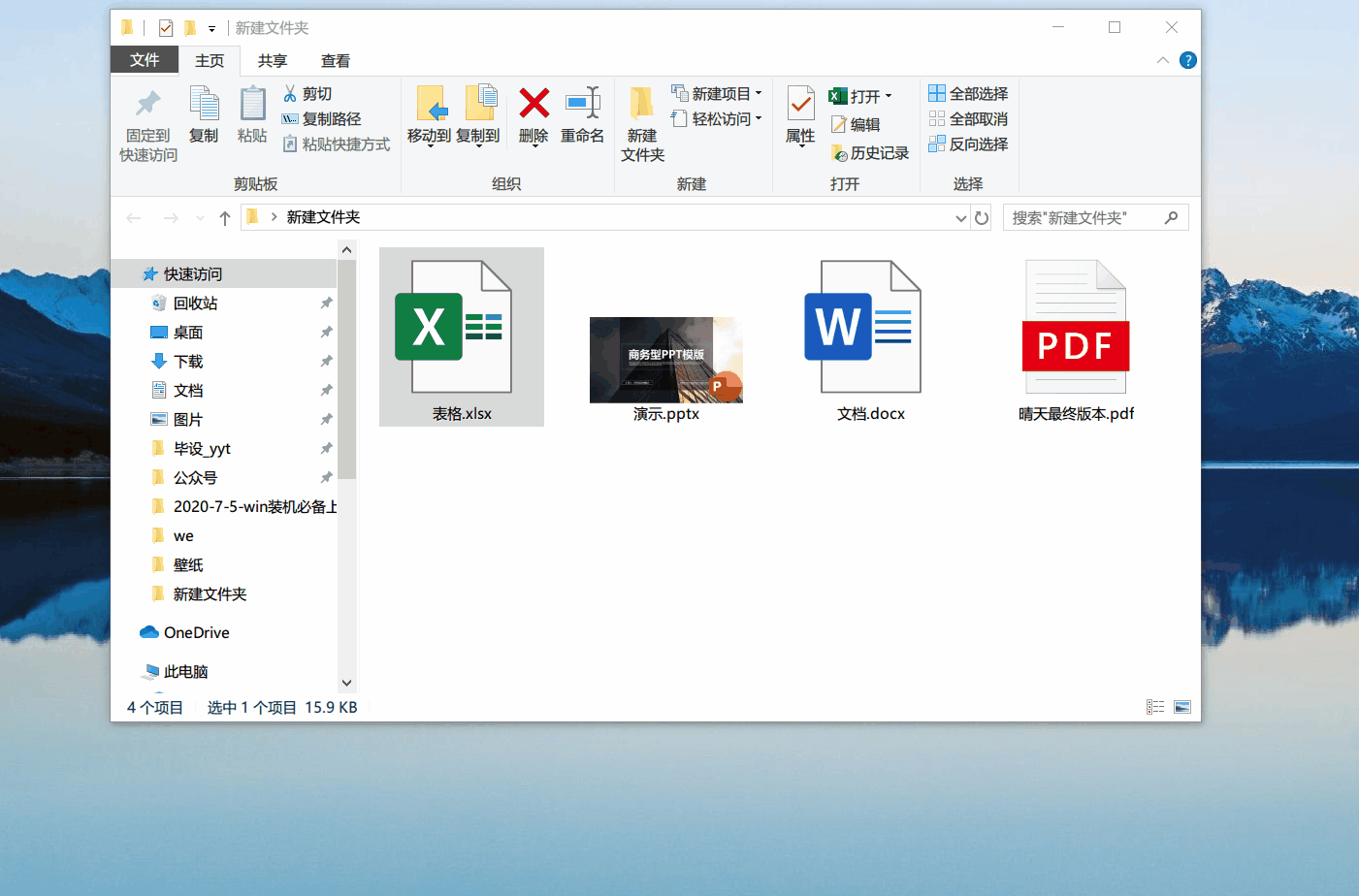
Task: Select the 复制 (Copy) icon in ribbon
Action: 204,114
